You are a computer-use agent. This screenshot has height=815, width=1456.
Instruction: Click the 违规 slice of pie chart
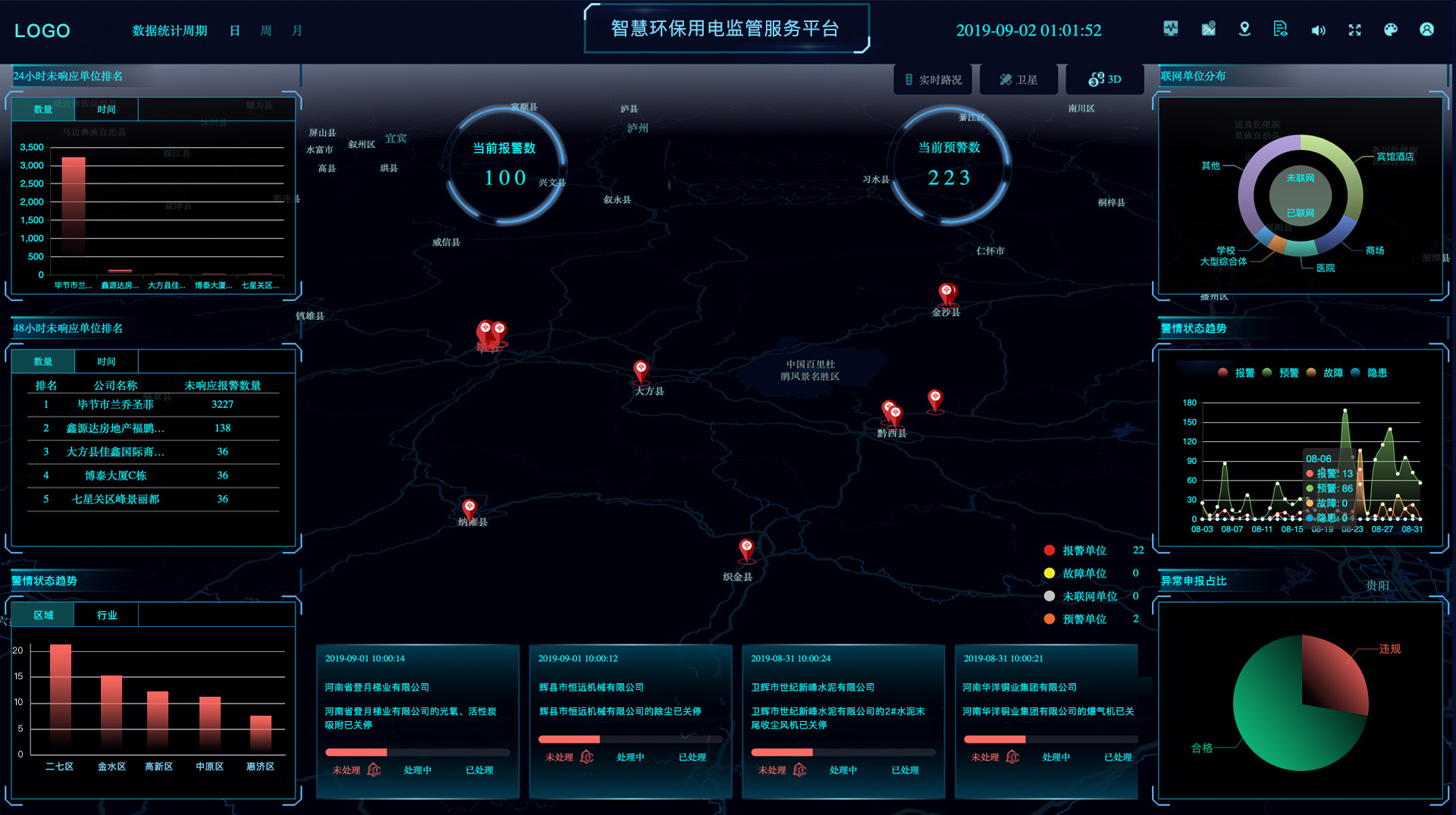(x=1335, y=673)
